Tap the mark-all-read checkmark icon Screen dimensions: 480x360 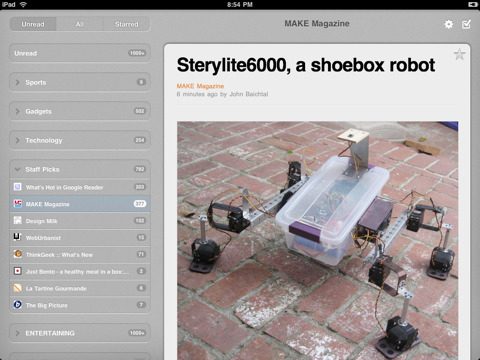[466, 24]
